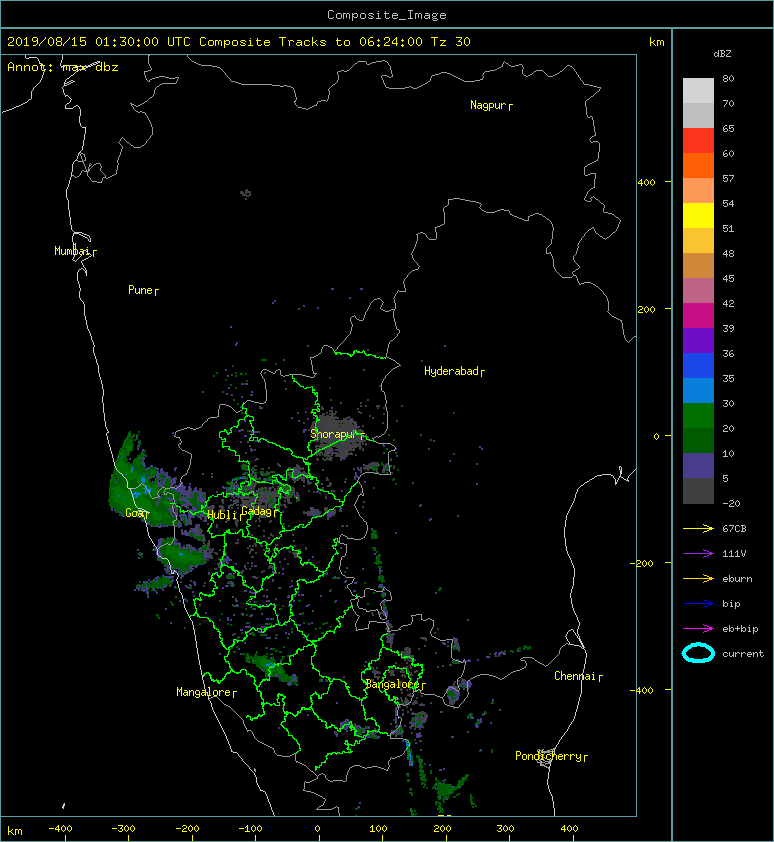Click the Gadag city label
The width and height of the screenshot is (774, 842).
click(257, 511)
